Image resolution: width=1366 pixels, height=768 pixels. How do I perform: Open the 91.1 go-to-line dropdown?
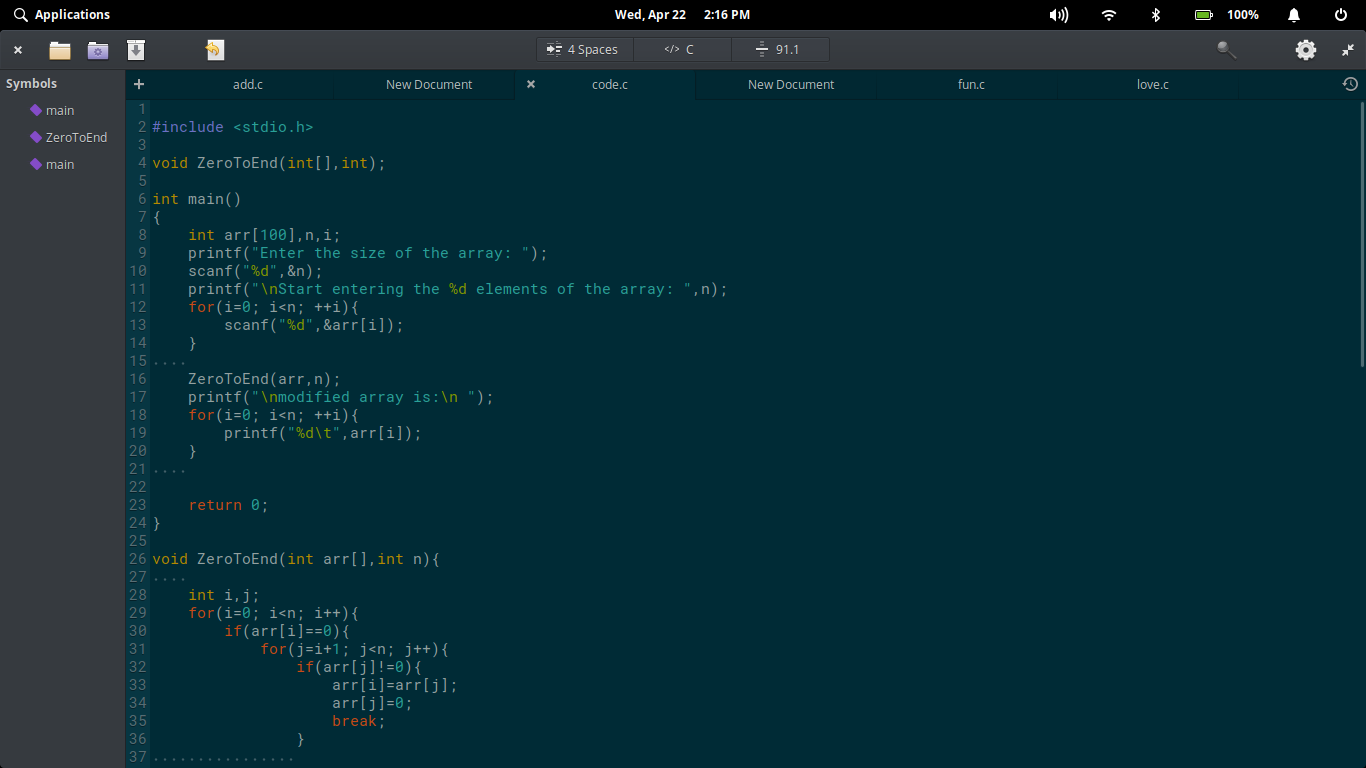780,49
